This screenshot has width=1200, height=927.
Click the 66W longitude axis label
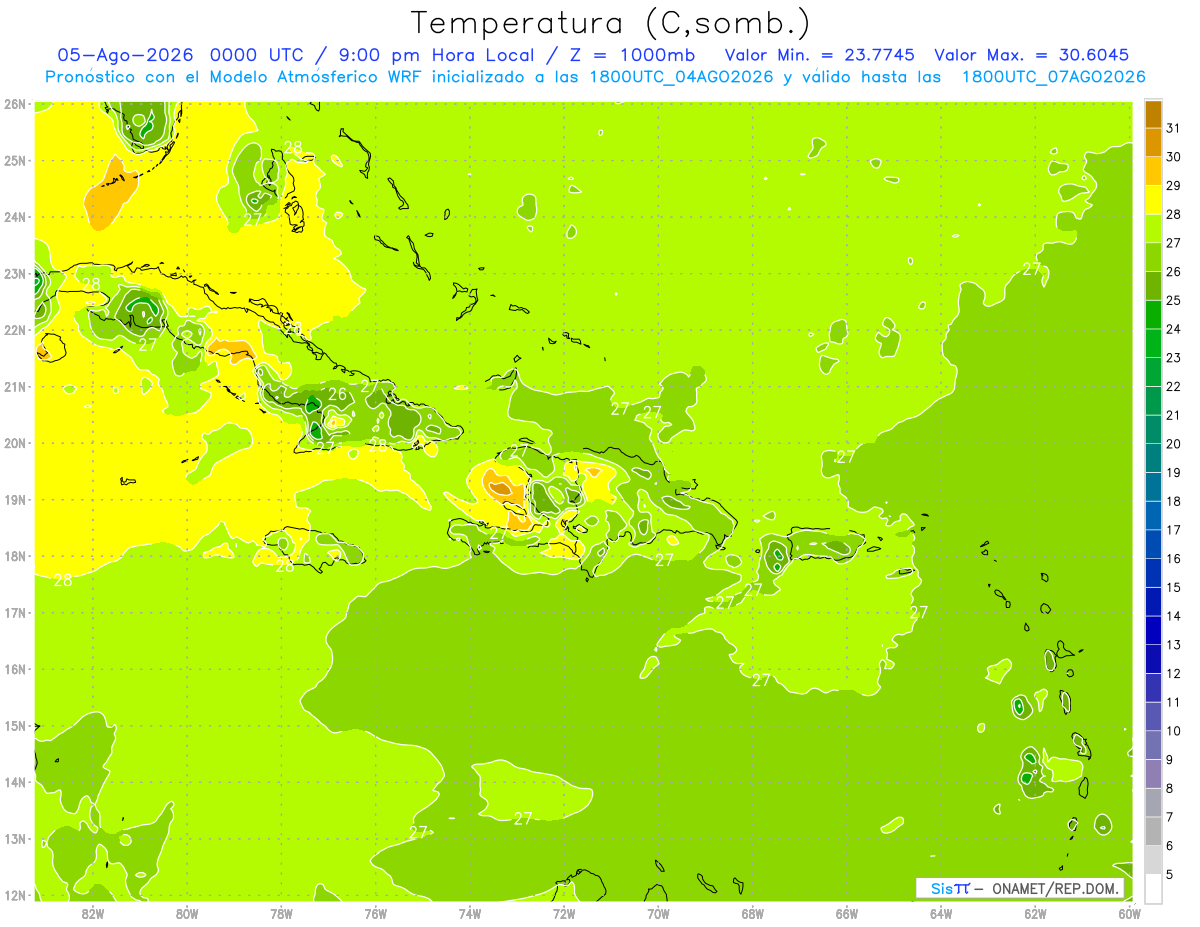tap(847, 913)
